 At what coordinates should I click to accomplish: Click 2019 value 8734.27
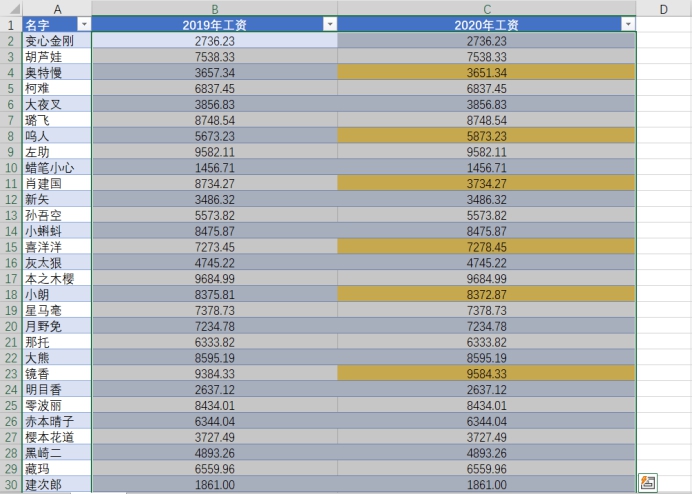coord(215,183)
